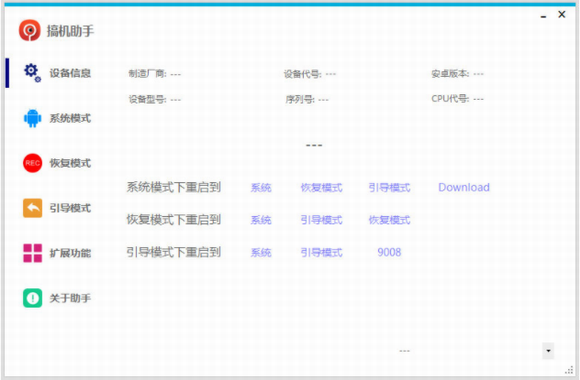Expand the device dropdown arrow at bottom right
Viewport: 580px width, 380px height.
(x=548, y=351)
